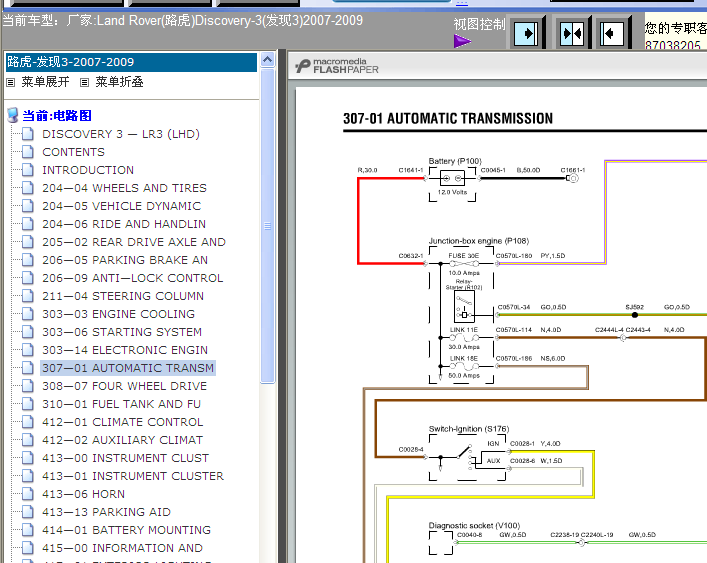Click page icon for DISCOVERY 3 — LR3 (LHD)
Screen dimensions: 707x563
pos(28,134)
